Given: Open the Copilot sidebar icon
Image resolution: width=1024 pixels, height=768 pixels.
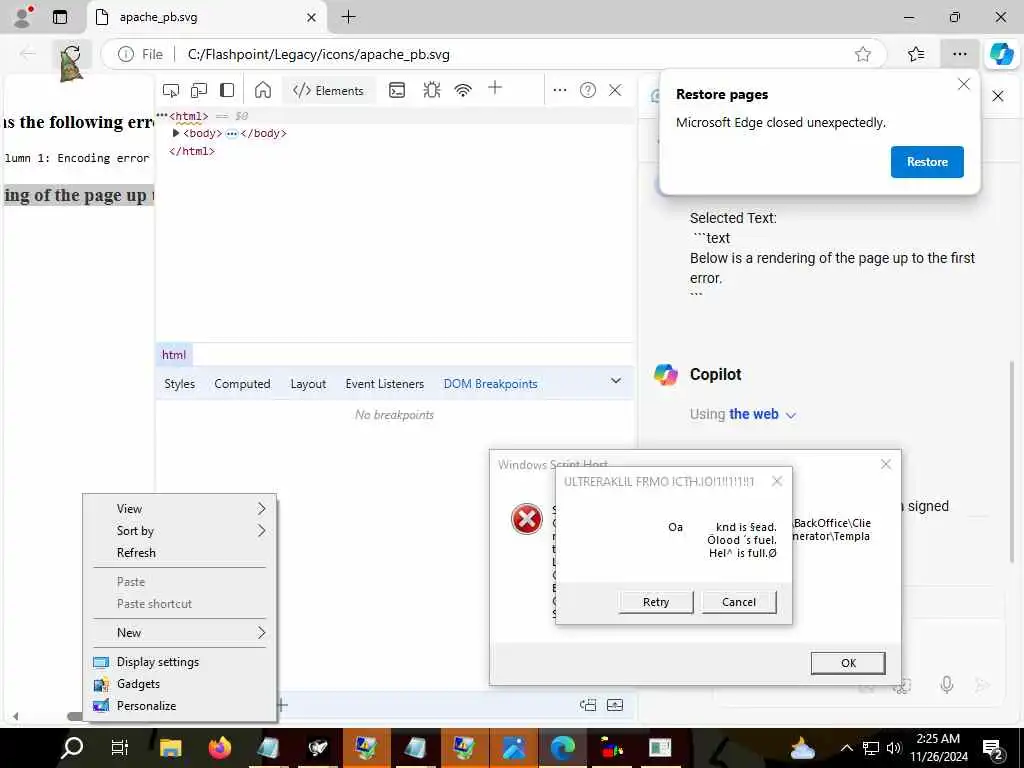Looking at the screenshot, I should point(1001,54).
